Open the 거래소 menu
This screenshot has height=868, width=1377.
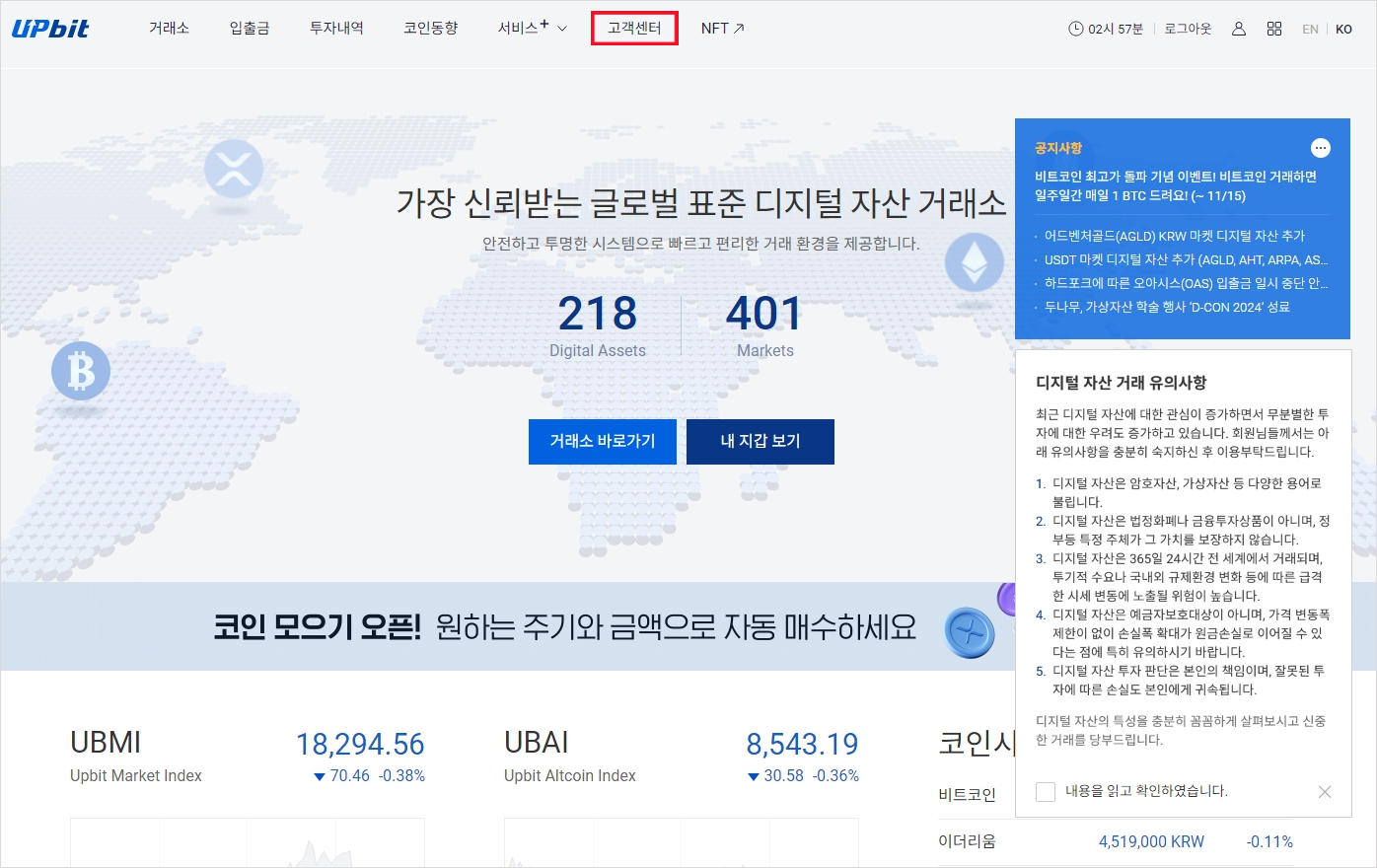click(169, 29)
